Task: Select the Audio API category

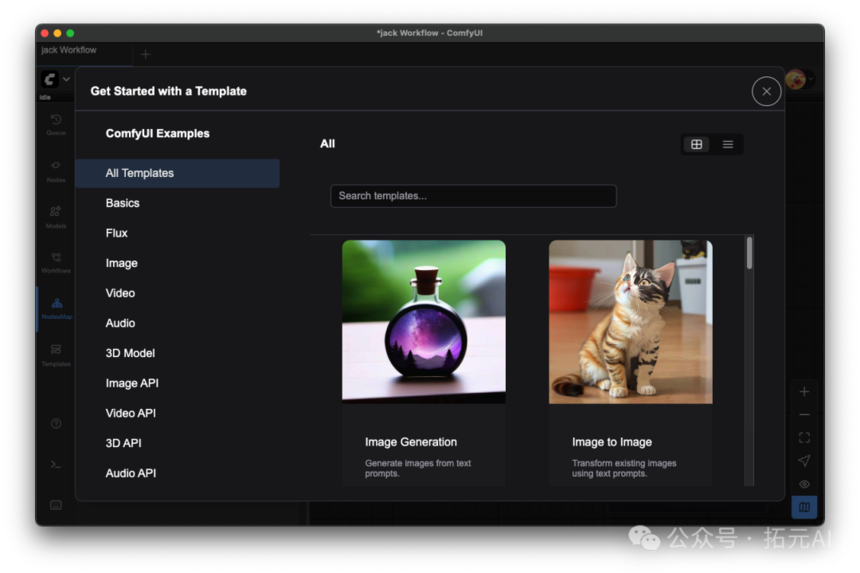Action: pyautogui.click(x=177, y=473)
